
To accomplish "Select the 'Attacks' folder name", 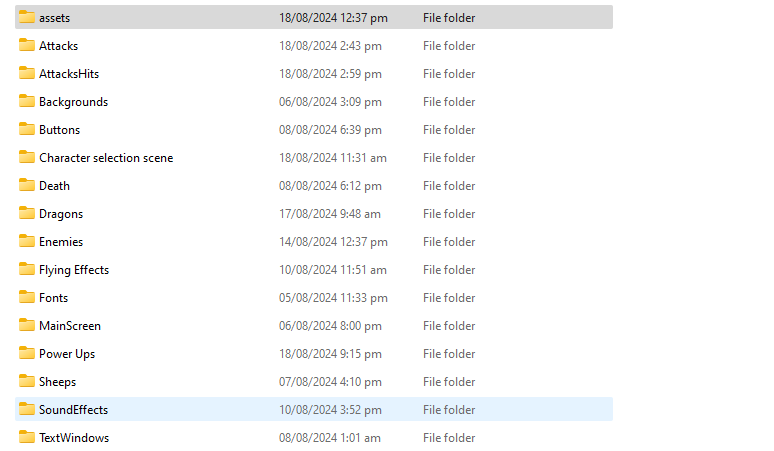I will [x=59, y=46].
